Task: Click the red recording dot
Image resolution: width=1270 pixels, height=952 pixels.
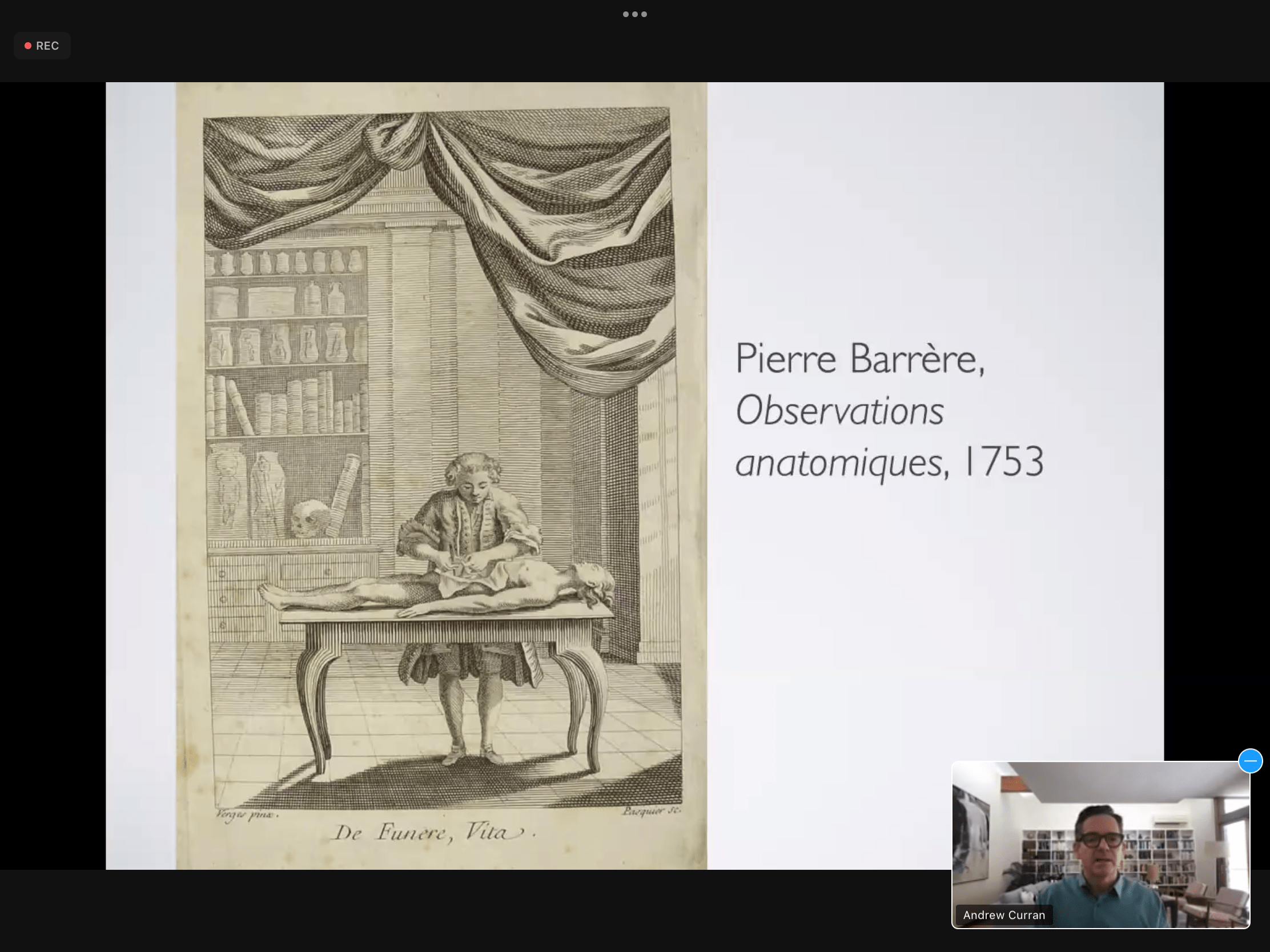Action: point(27,46)
